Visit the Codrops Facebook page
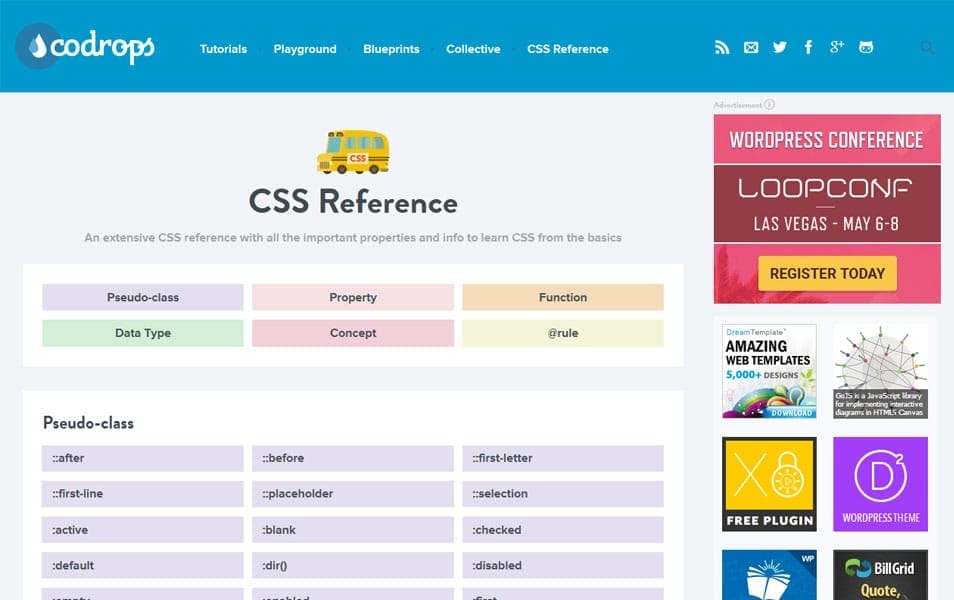 click(x=808, y=46)
